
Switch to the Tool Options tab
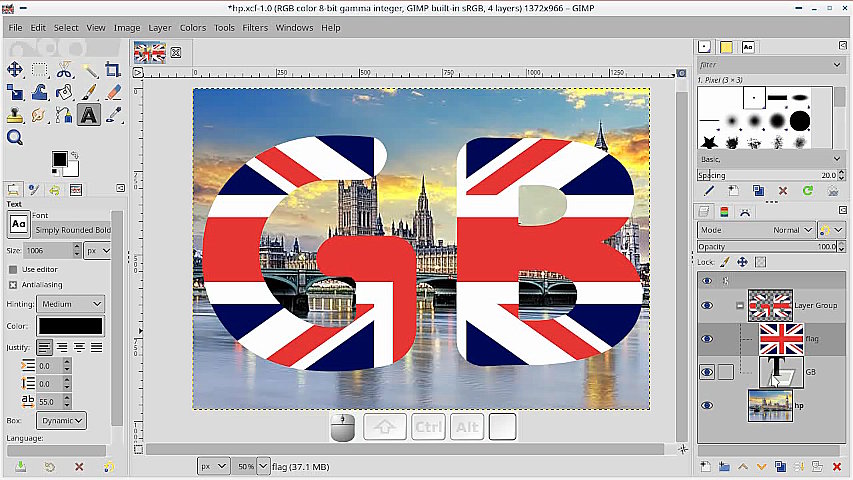click(x=13, y=189)
